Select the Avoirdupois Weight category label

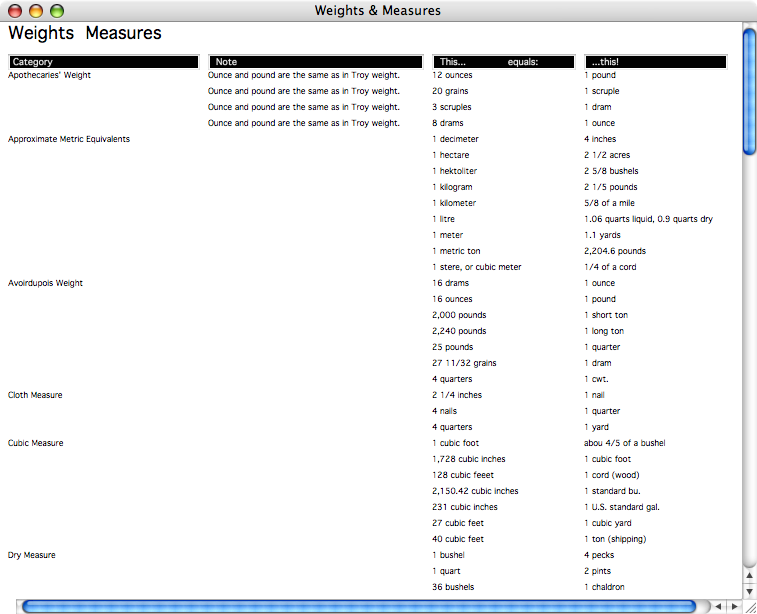pos(46,283)
